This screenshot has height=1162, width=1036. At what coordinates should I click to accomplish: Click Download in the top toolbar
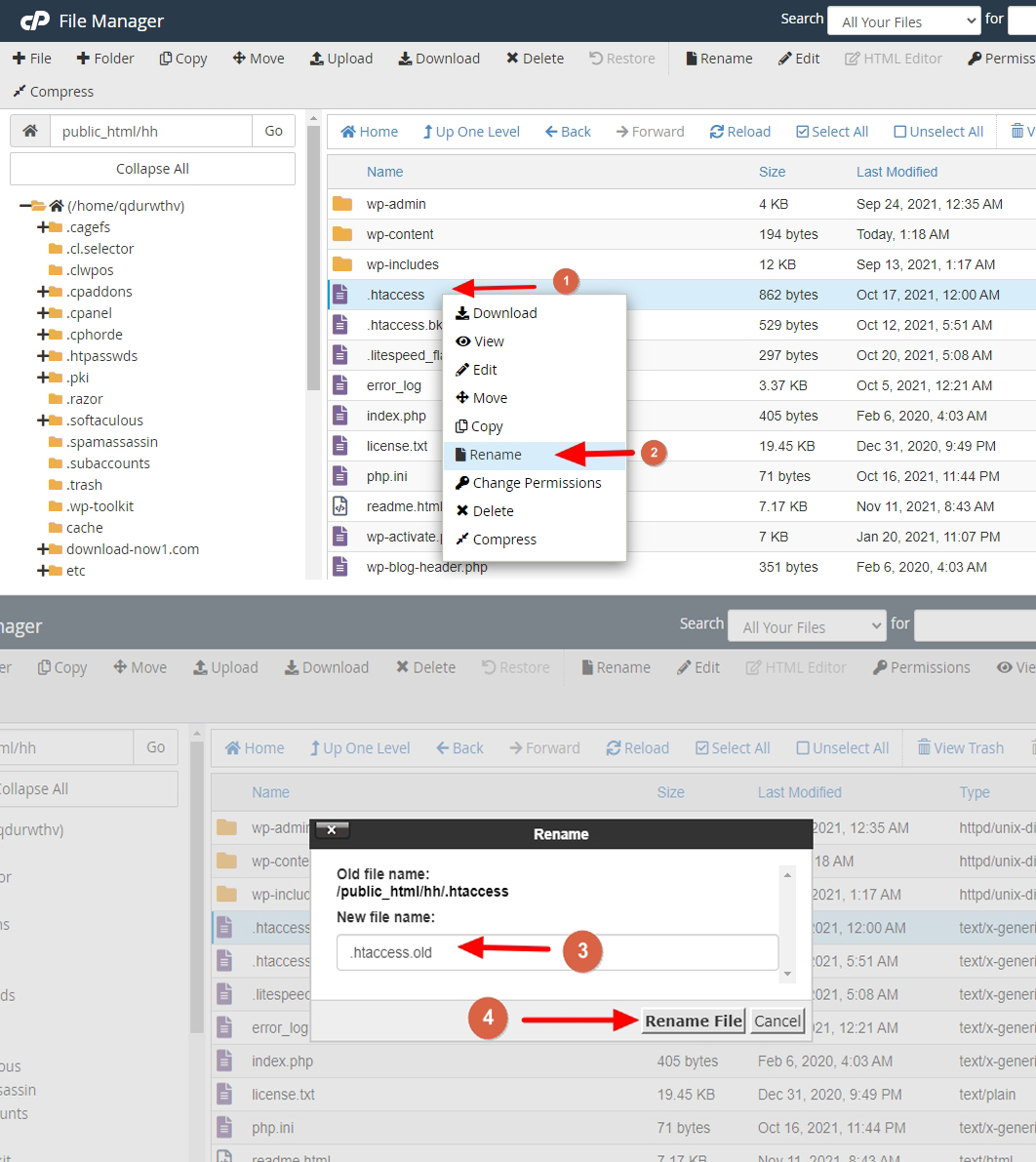439,59
